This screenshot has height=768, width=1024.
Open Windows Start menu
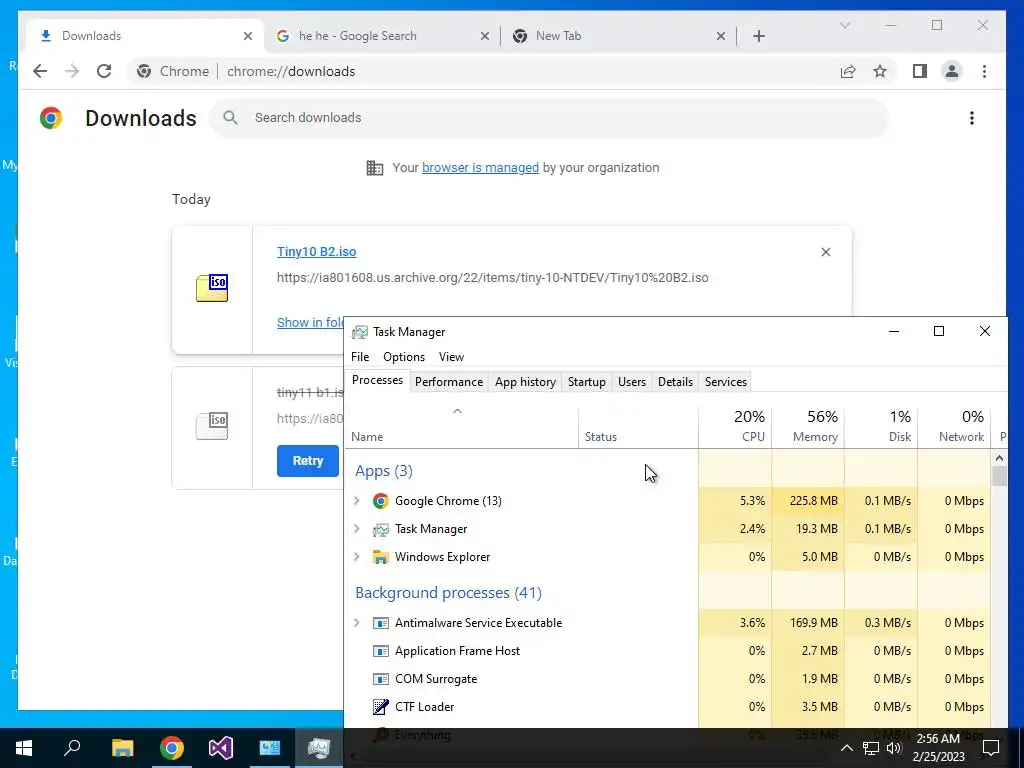(24, 748)
